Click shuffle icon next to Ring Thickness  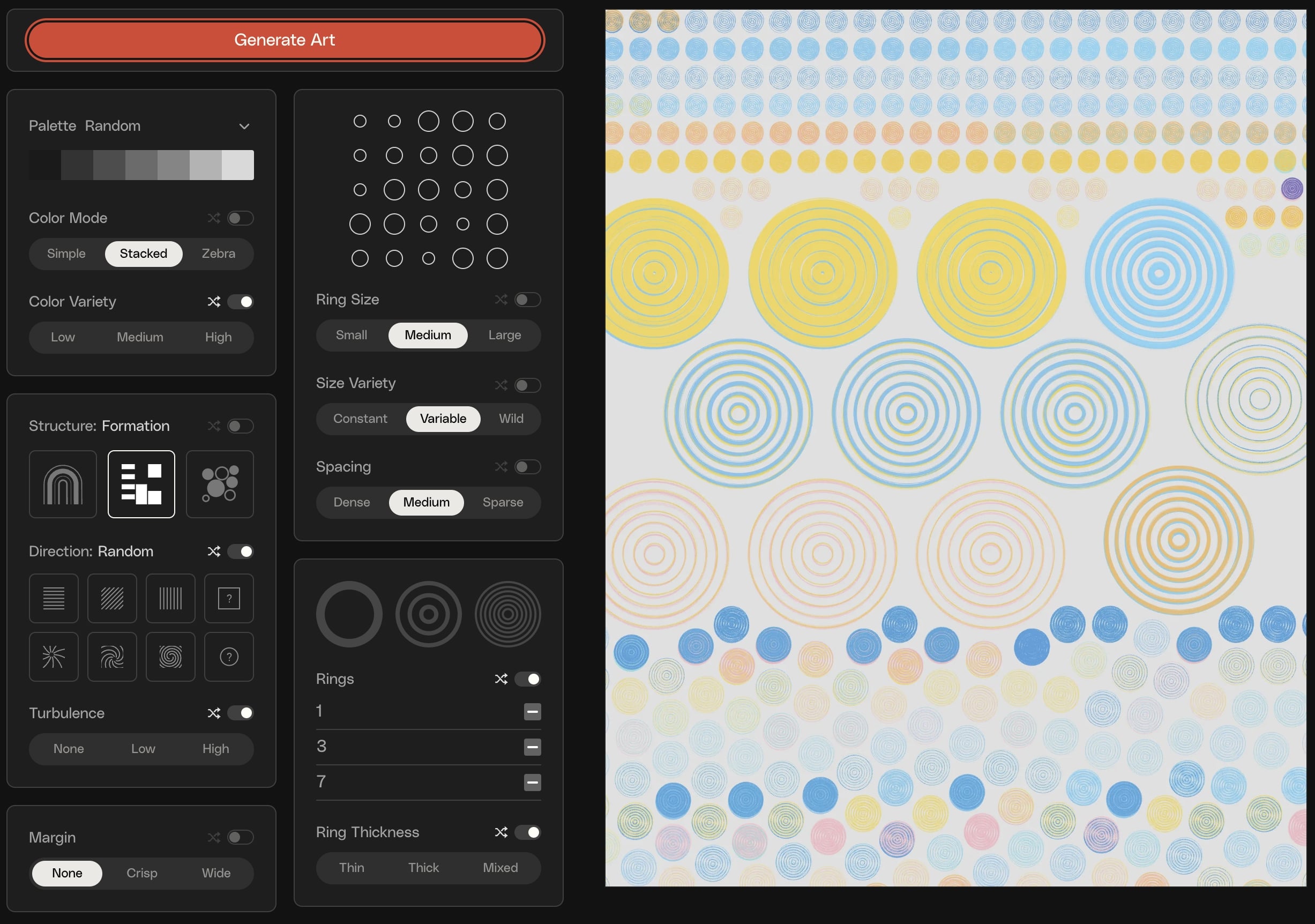pyautogui.click(x=501, y=832)
